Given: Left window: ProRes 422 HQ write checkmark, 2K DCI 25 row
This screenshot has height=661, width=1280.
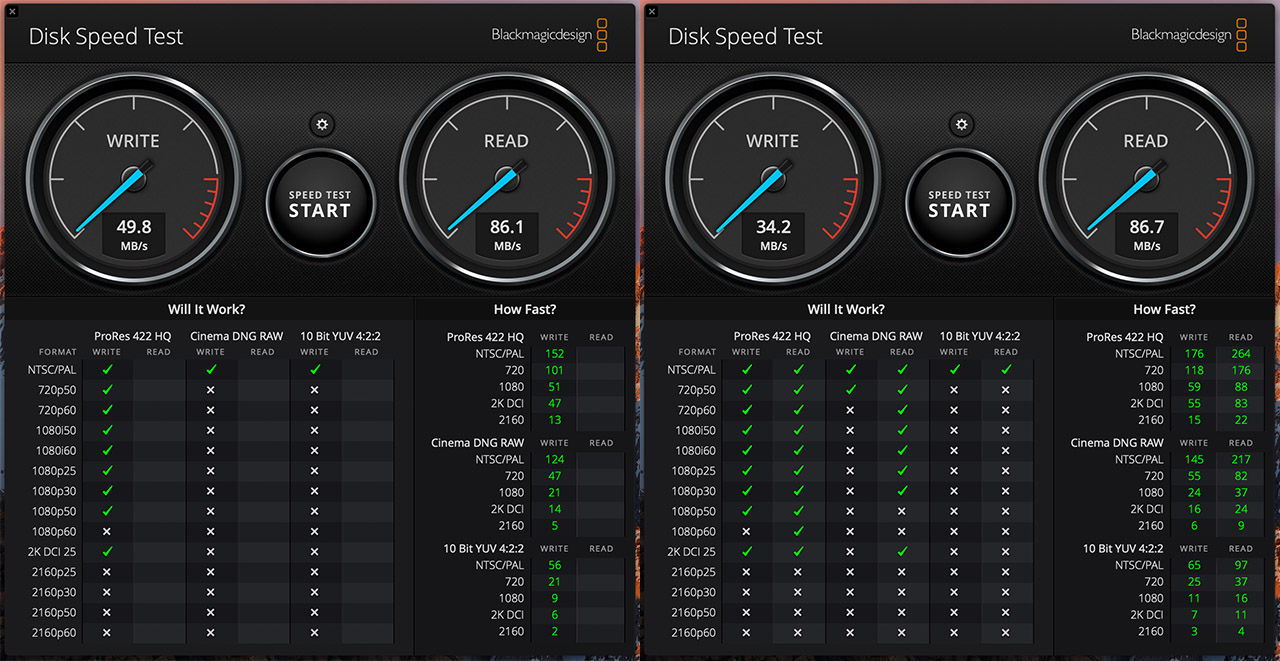Looking at the screenshot, I should (107, 551).
